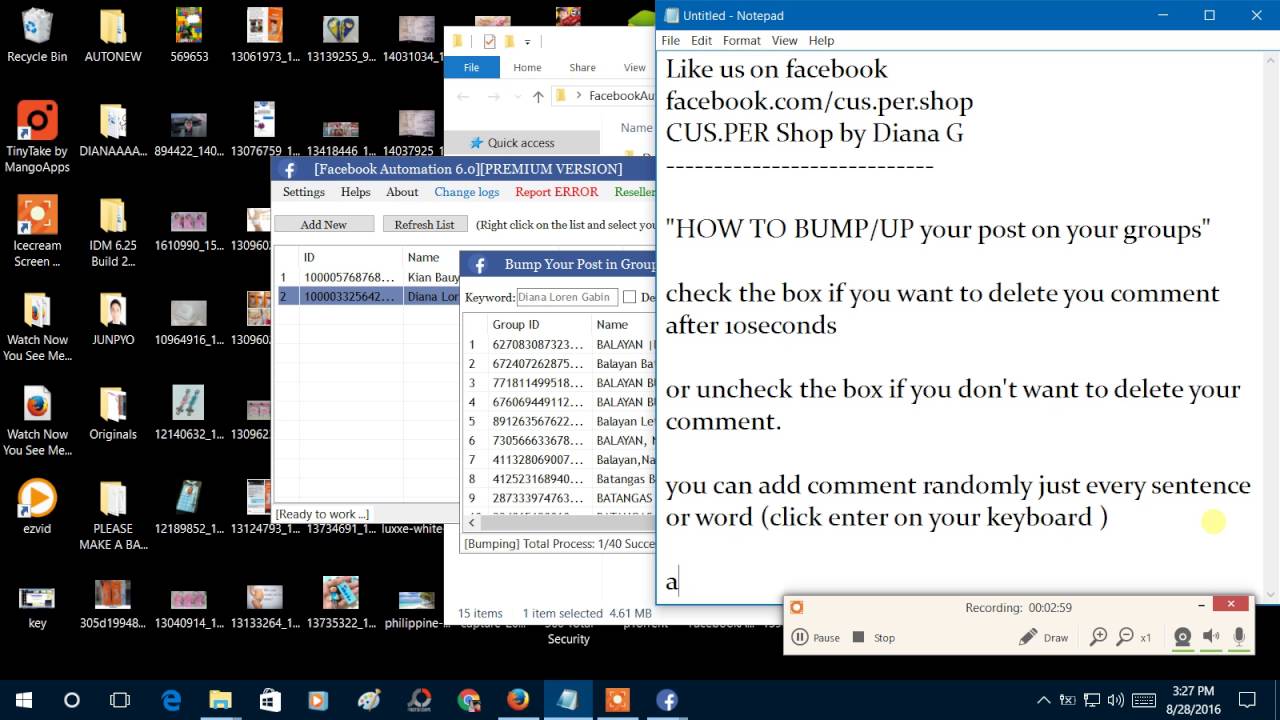Launch Microsoft Edge from taskbar
The image size is (1280, 720).
[171, 700]
